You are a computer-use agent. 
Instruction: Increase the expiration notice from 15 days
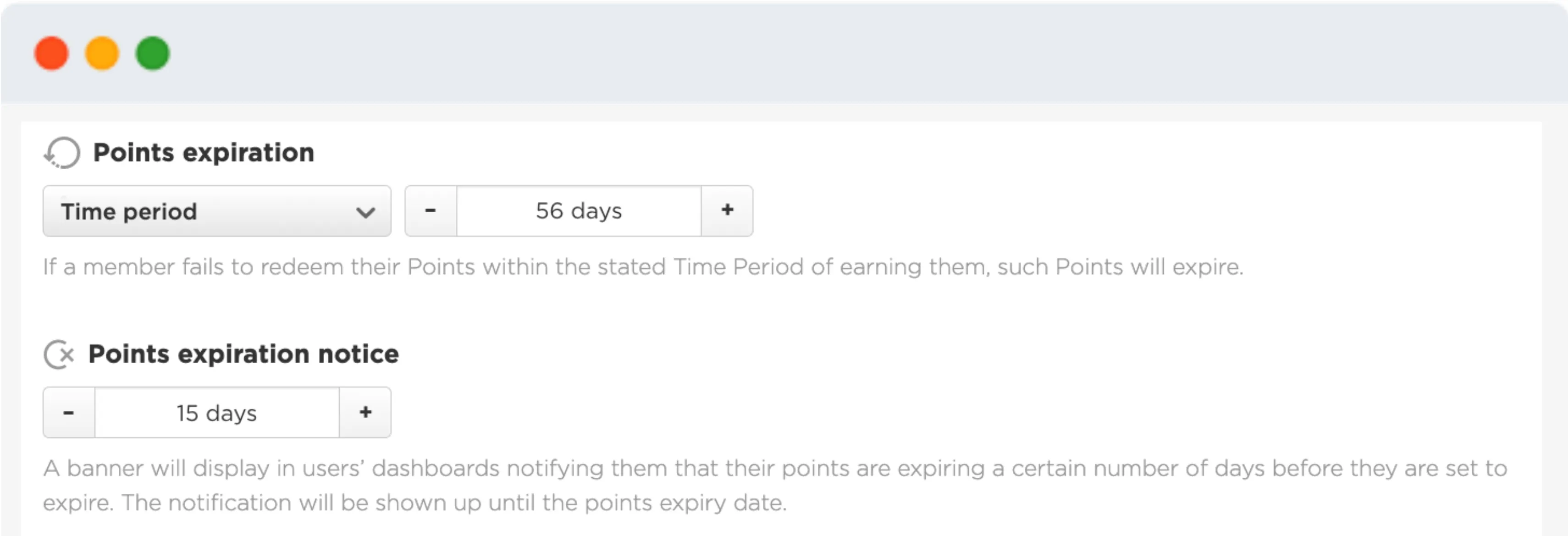[365, 413]
